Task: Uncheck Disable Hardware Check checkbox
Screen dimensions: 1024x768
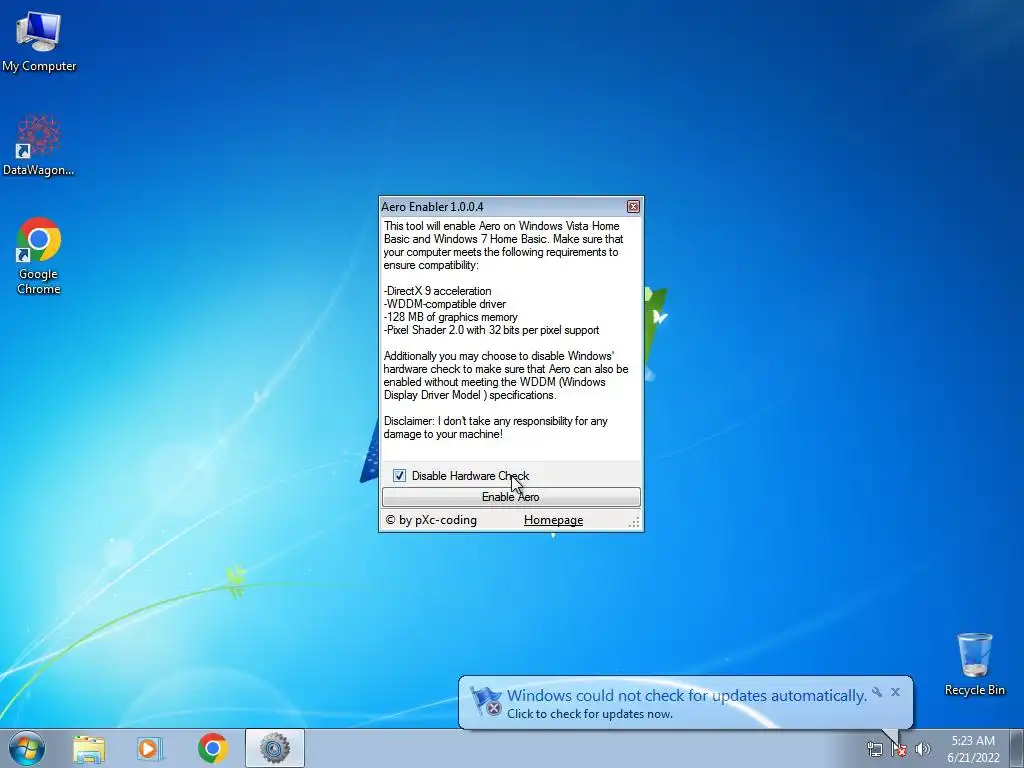Action: coord(399,475)
